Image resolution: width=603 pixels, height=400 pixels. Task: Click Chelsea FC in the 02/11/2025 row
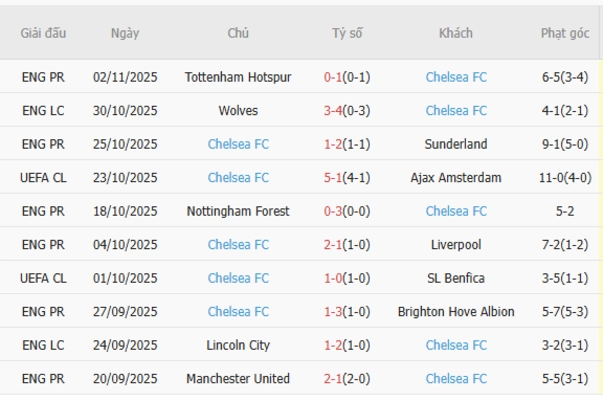(x=456, y=77)
